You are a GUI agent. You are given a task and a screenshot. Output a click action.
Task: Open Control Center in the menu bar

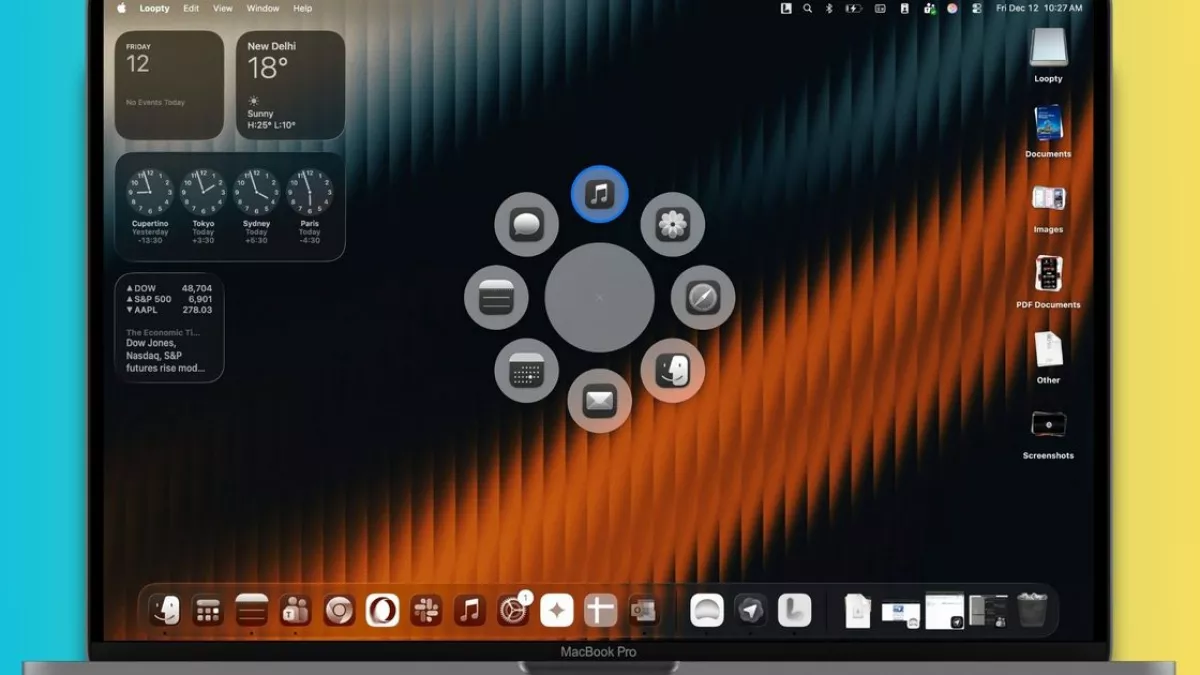pos(977,8)
